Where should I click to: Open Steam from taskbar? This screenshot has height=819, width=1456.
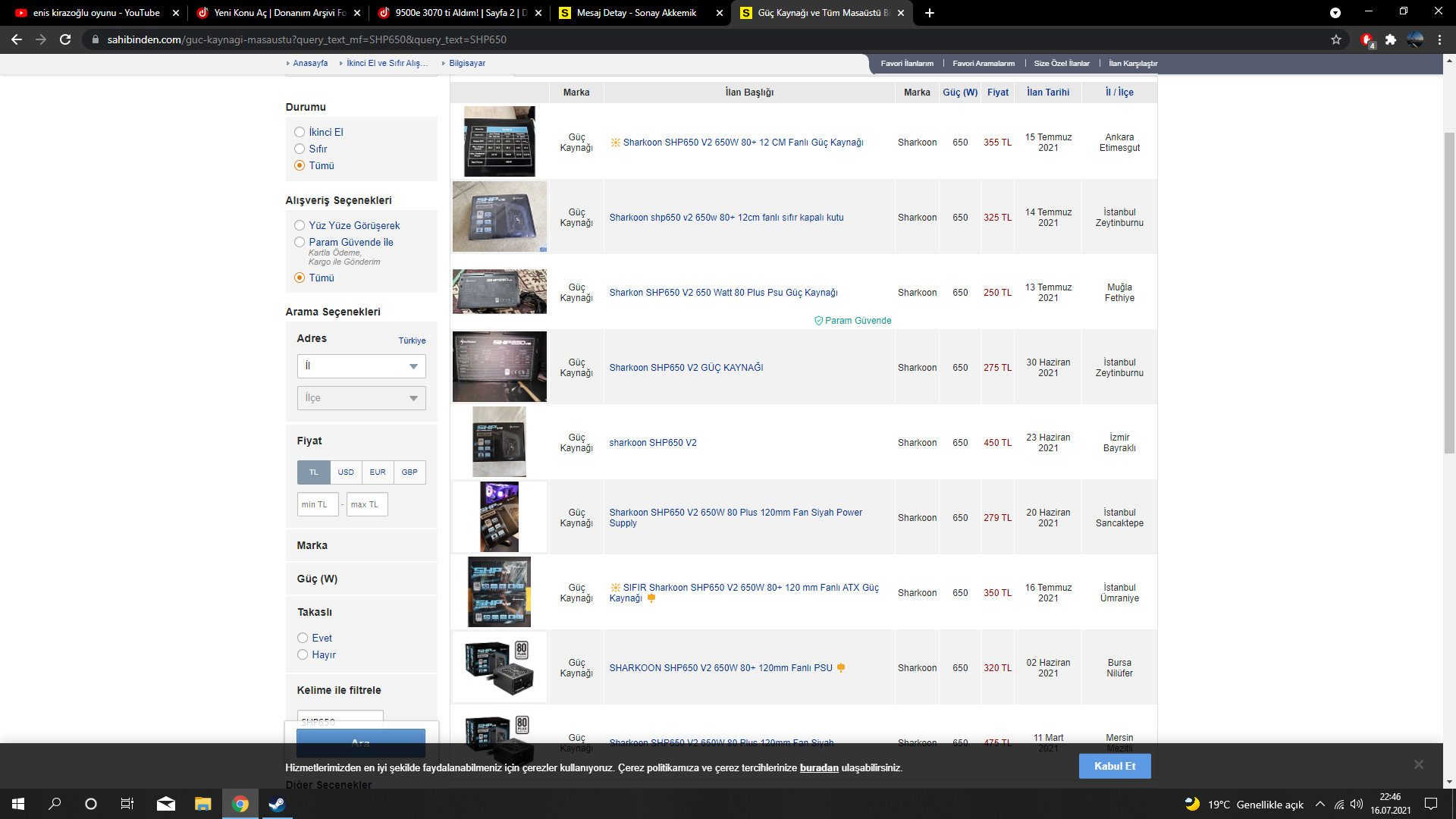click(x=277, y=804)
